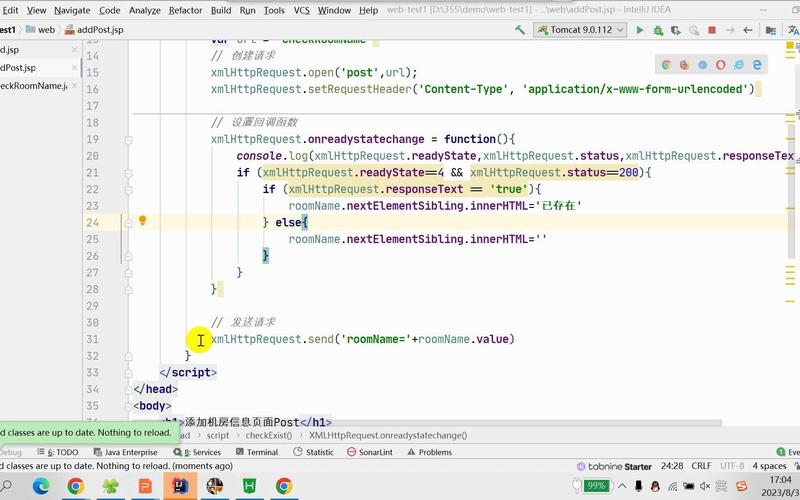Start debugging with the green bug icon
The image size is (800, 500).
pyautogui.click(x=658, y=30)
